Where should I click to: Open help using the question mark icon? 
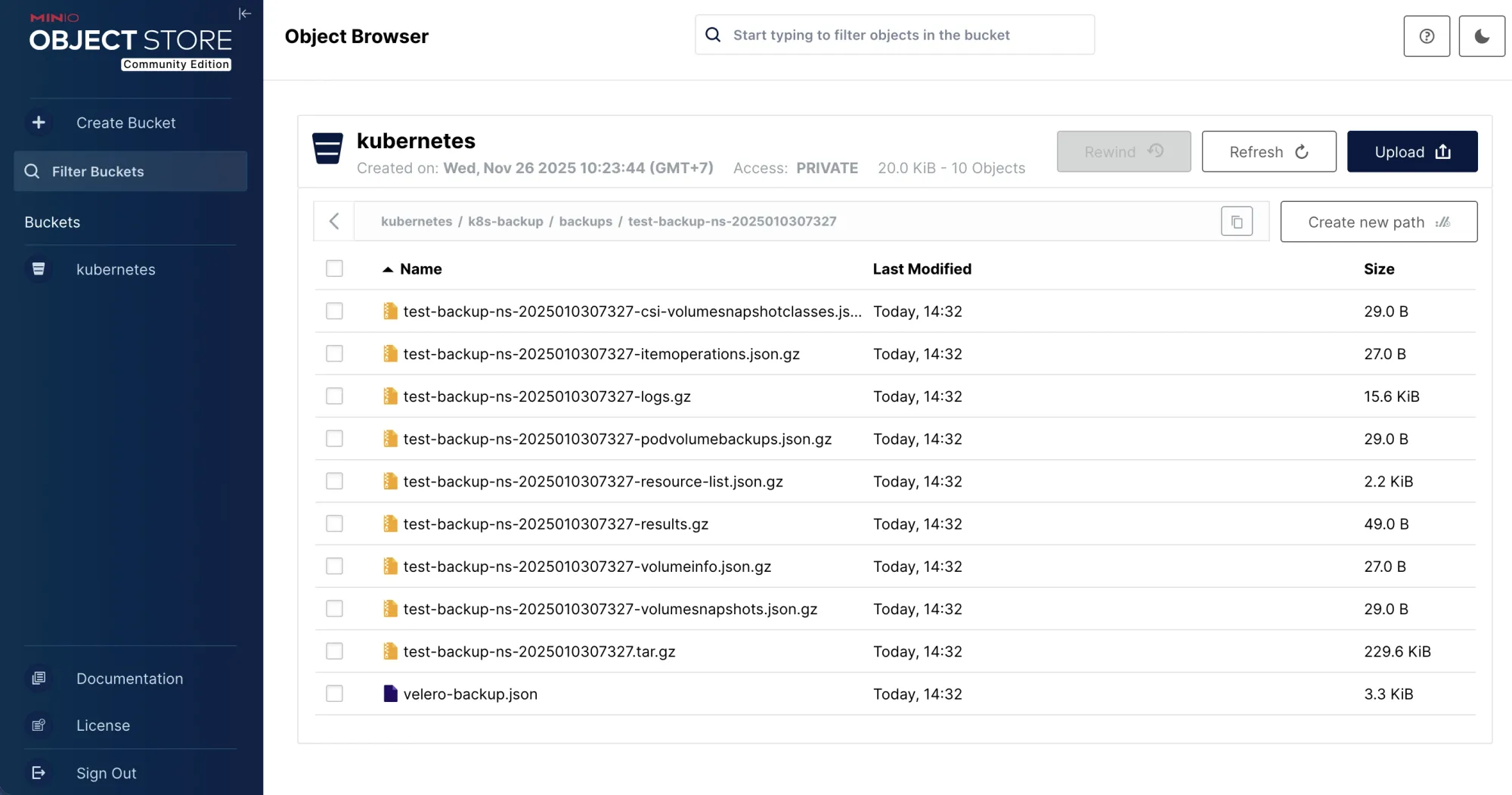pos(1427,36)
